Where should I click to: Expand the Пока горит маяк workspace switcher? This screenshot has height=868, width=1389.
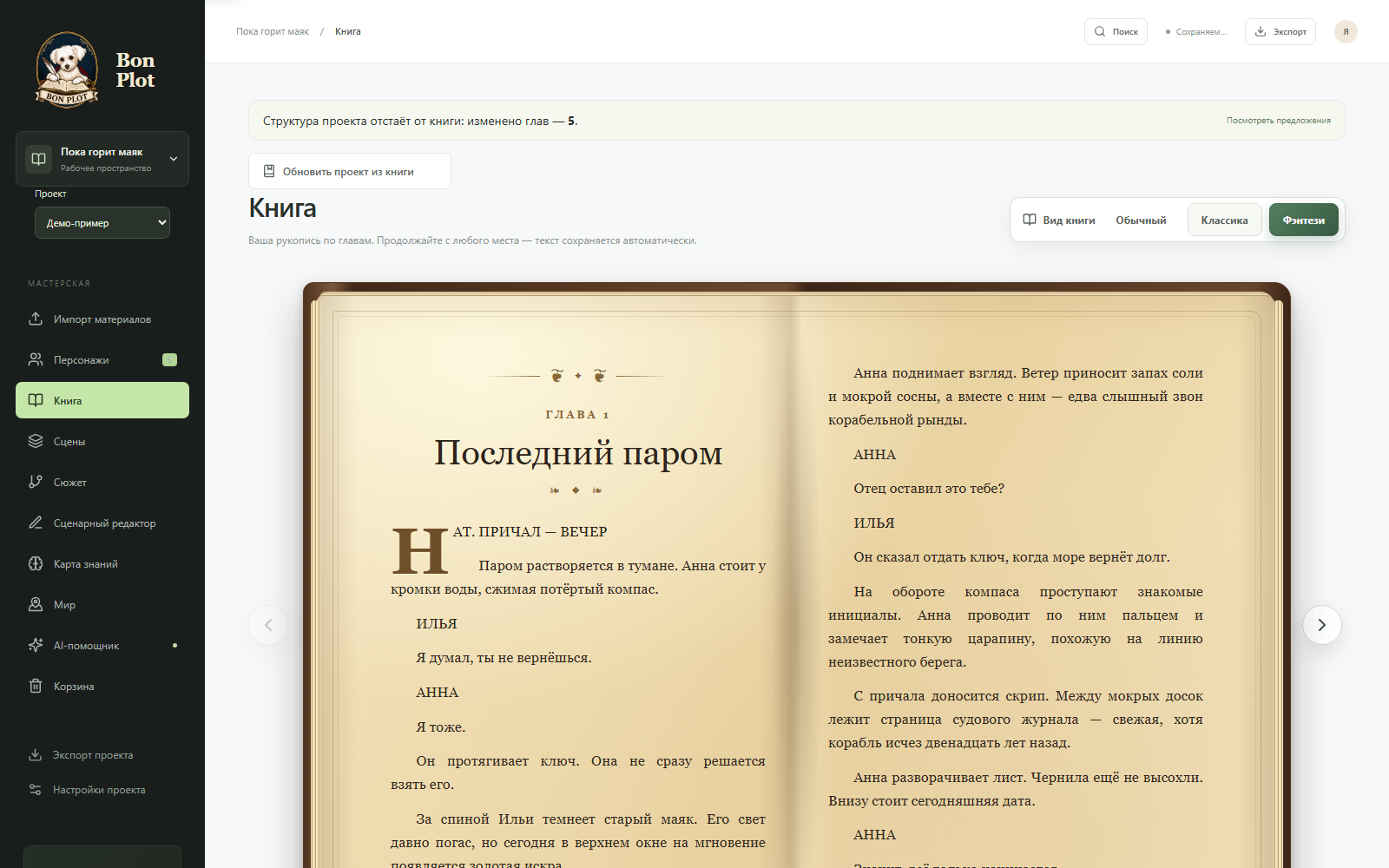click(x=102, y=159)
